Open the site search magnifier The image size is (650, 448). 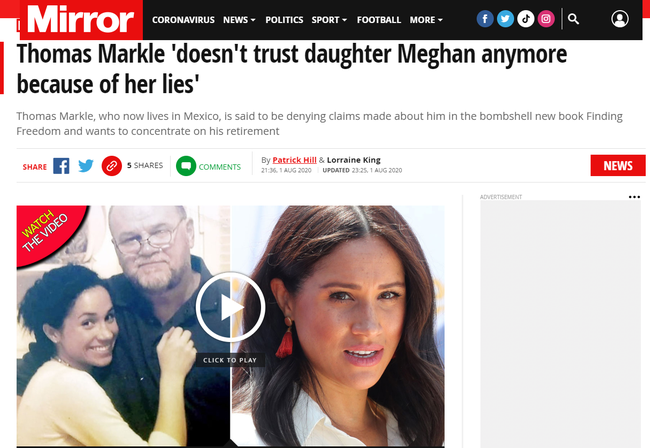click(x=573, y=19)
